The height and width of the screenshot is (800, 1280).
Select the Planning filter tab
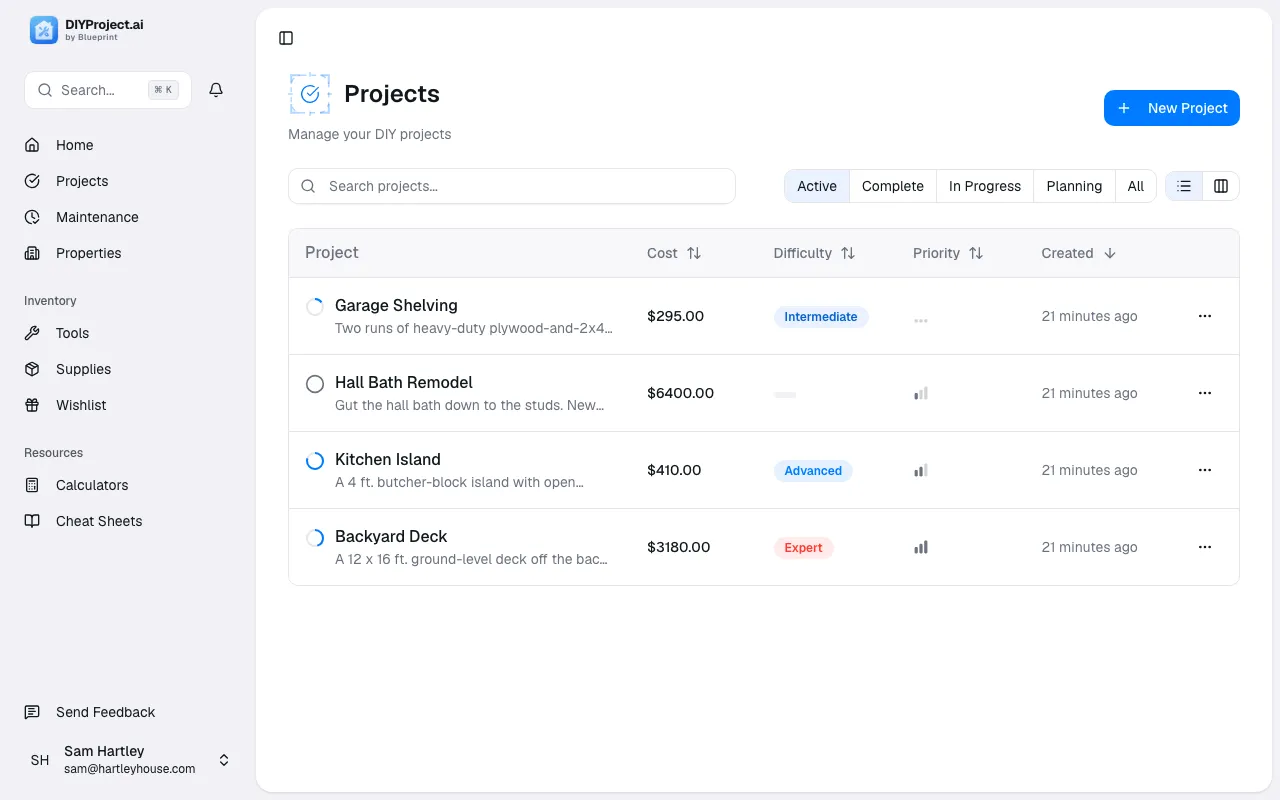[x=1074, y=186]
